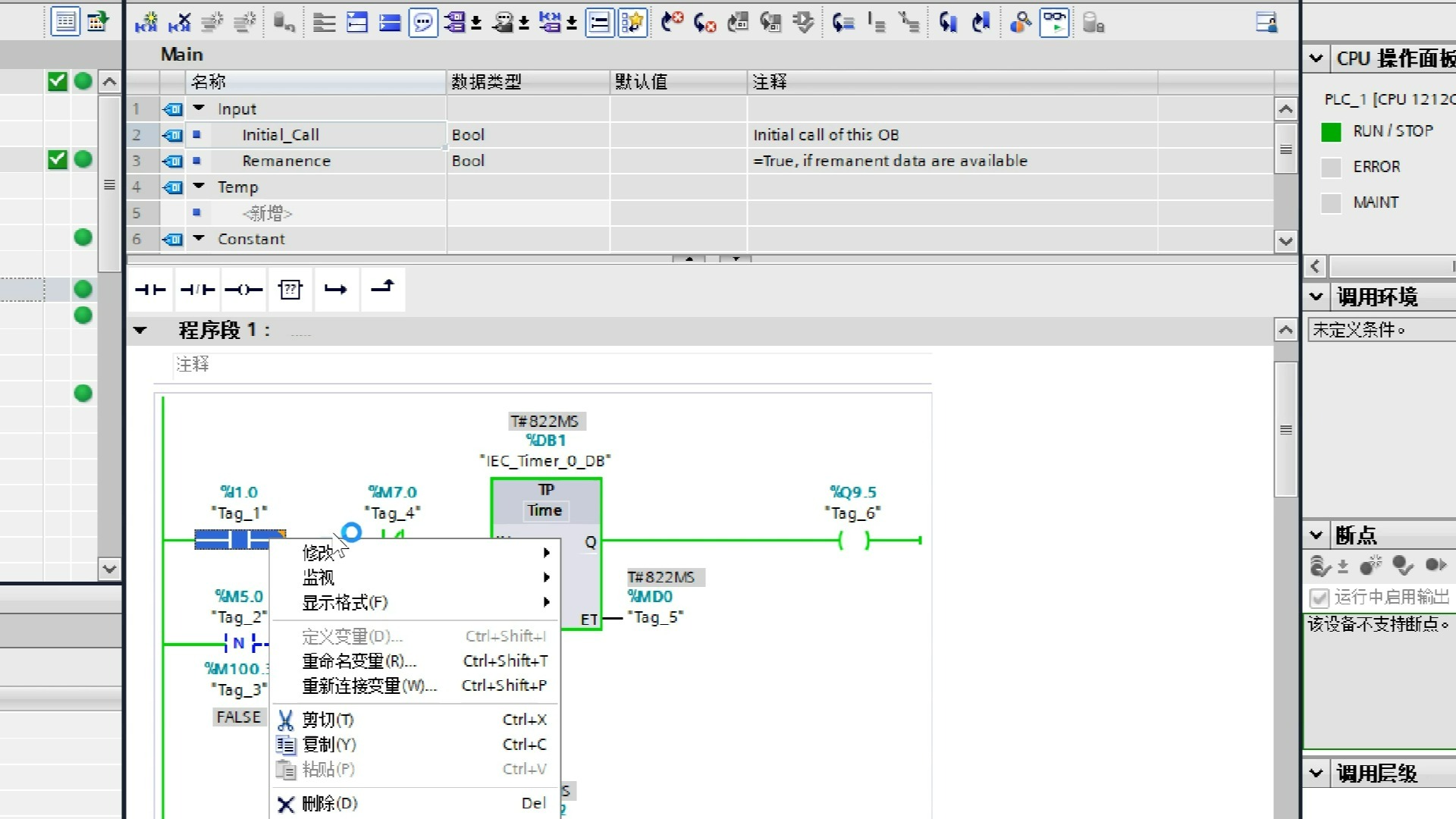Click the open branch icon
1456x819 pixels.
[x=335, y=289]
